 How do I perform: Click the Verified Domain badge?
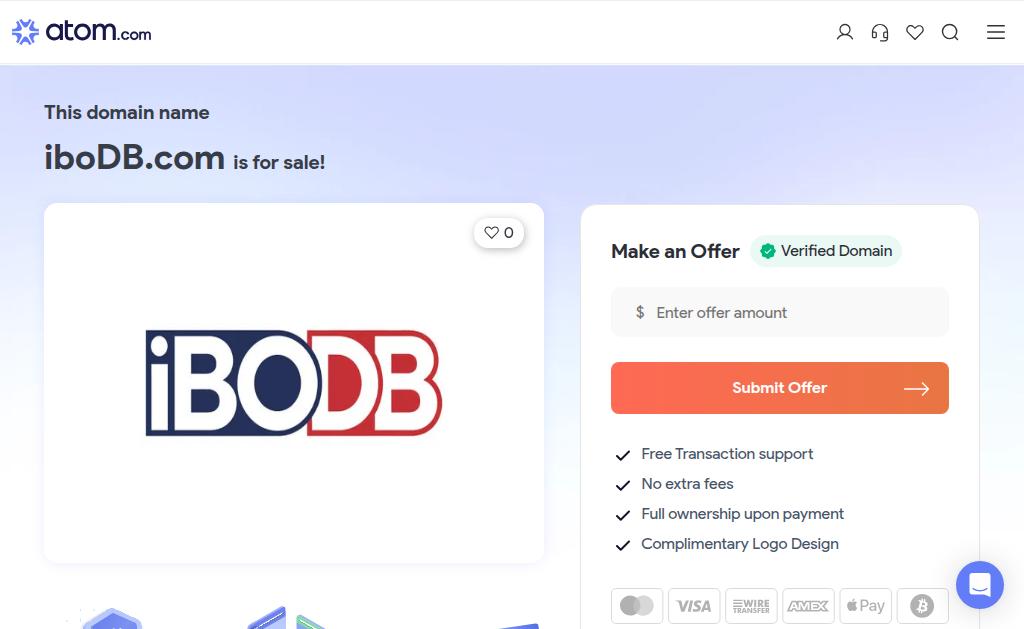click(x=826, y=251)
